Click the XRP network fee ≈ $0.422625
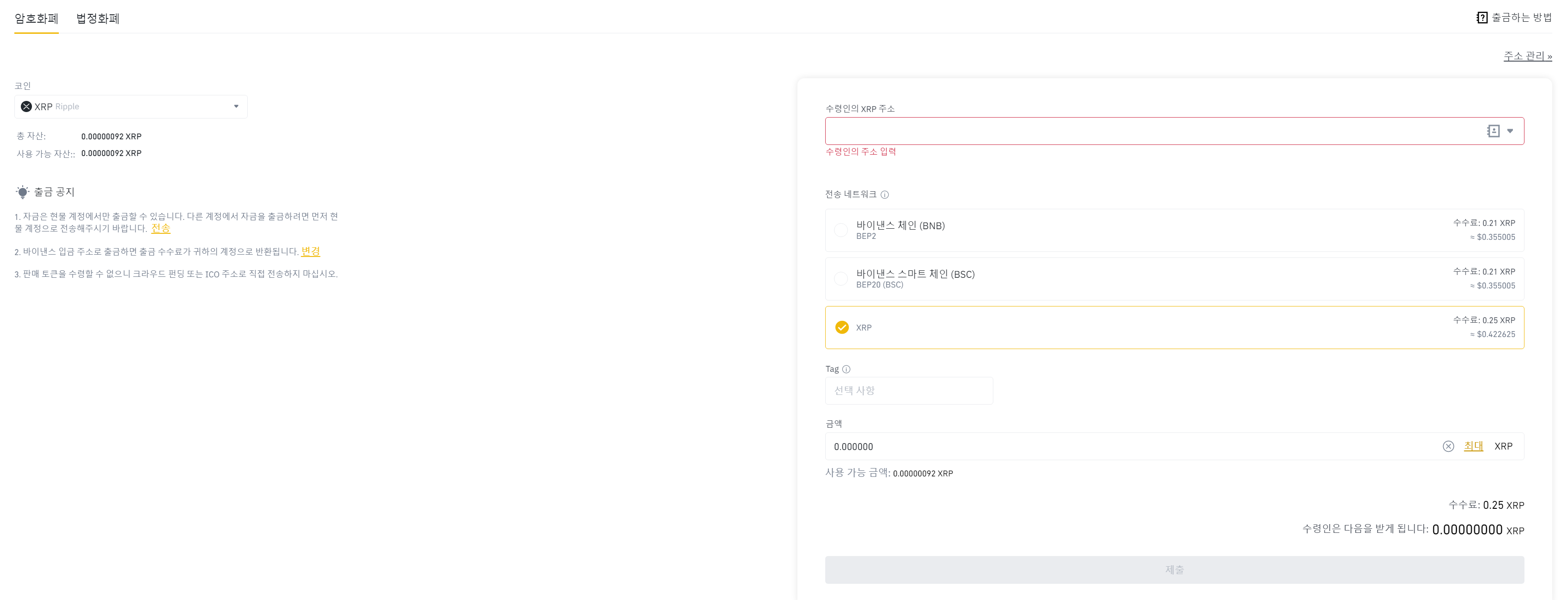 point(1493,334)
